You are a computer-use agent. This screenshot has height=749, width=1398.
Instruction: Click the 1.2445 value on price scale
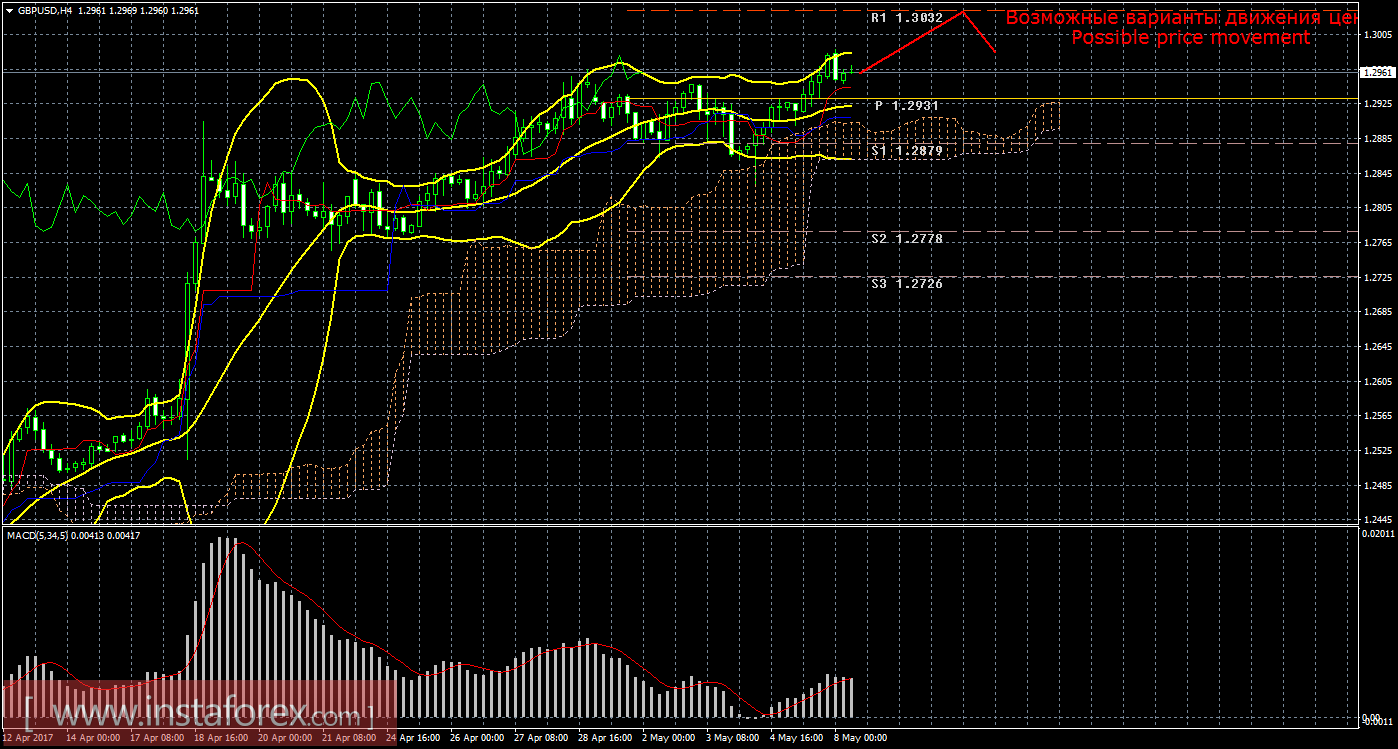1378,520
